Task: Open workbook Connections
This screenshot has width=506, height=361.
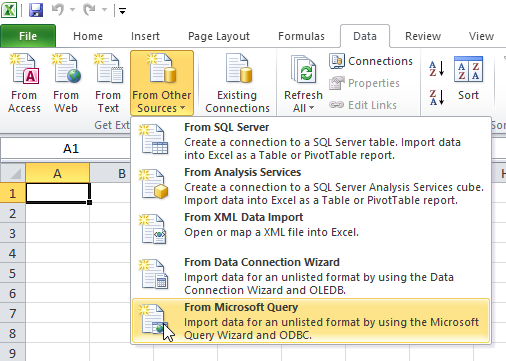Action: [x=371, y=61]
